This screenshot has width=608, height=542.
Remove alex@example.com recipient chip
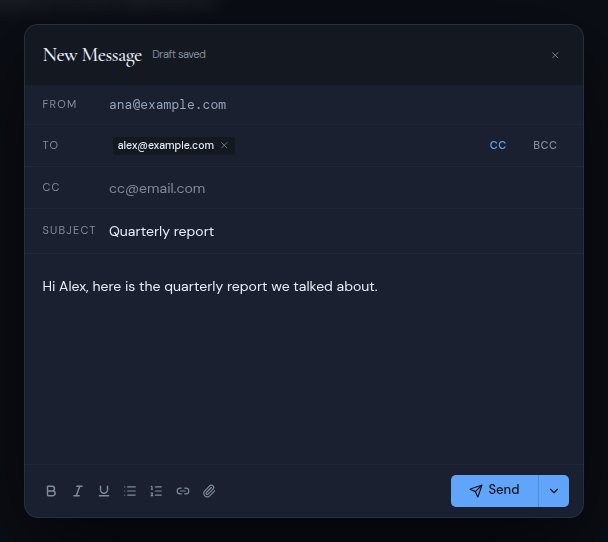(224, 145)
